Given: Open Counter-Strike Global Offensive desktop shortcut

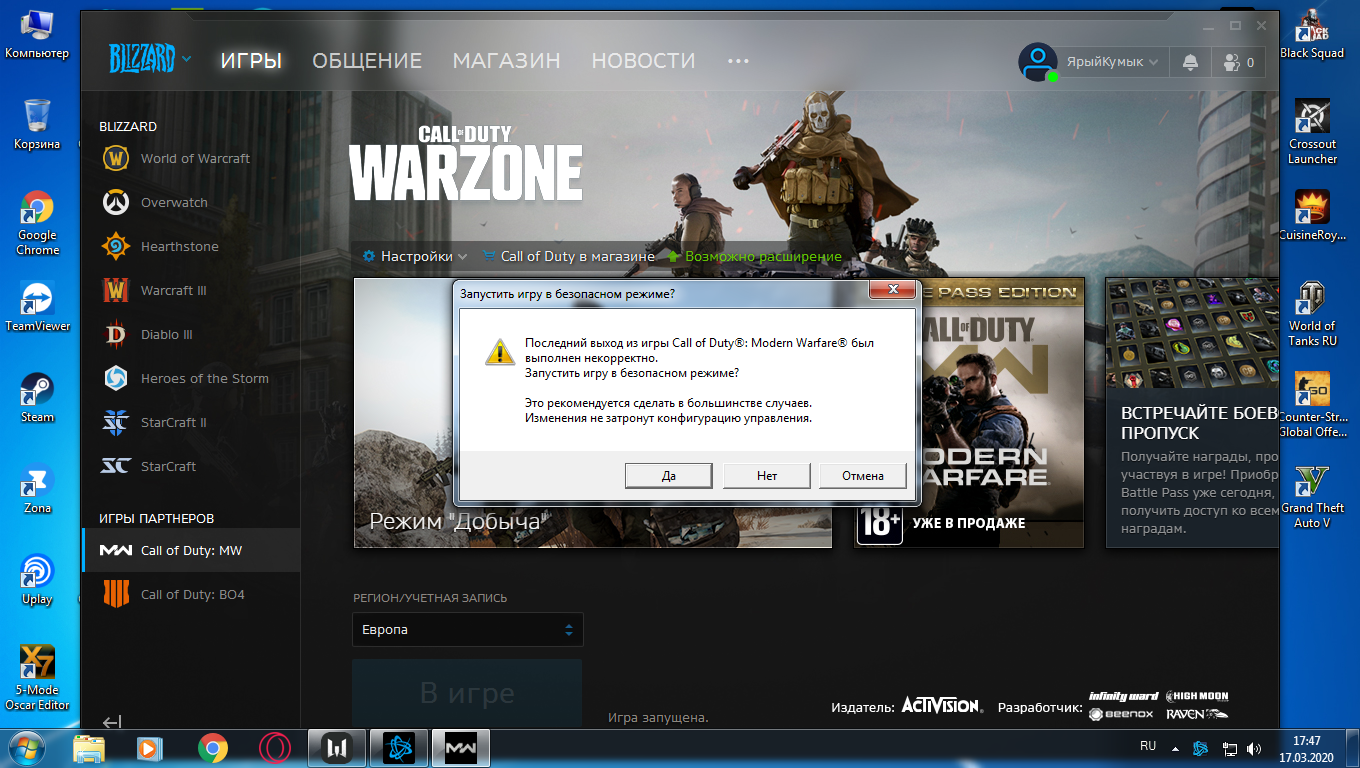Looking at the screenshot, I should coord(1312,405).
